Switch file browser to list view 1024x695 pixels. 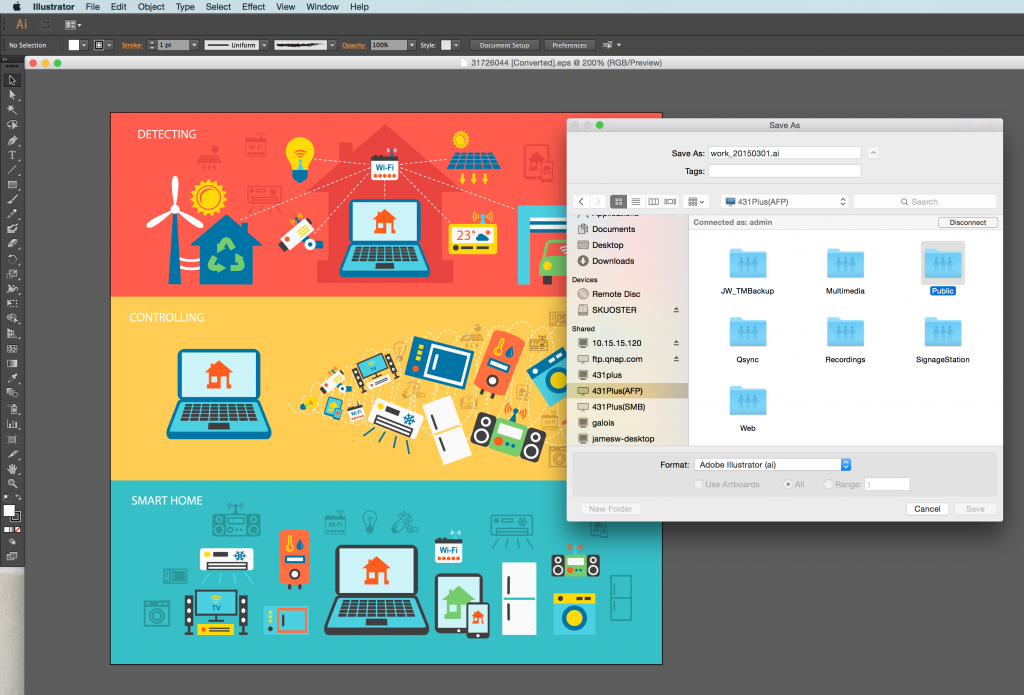coord(636,202)
